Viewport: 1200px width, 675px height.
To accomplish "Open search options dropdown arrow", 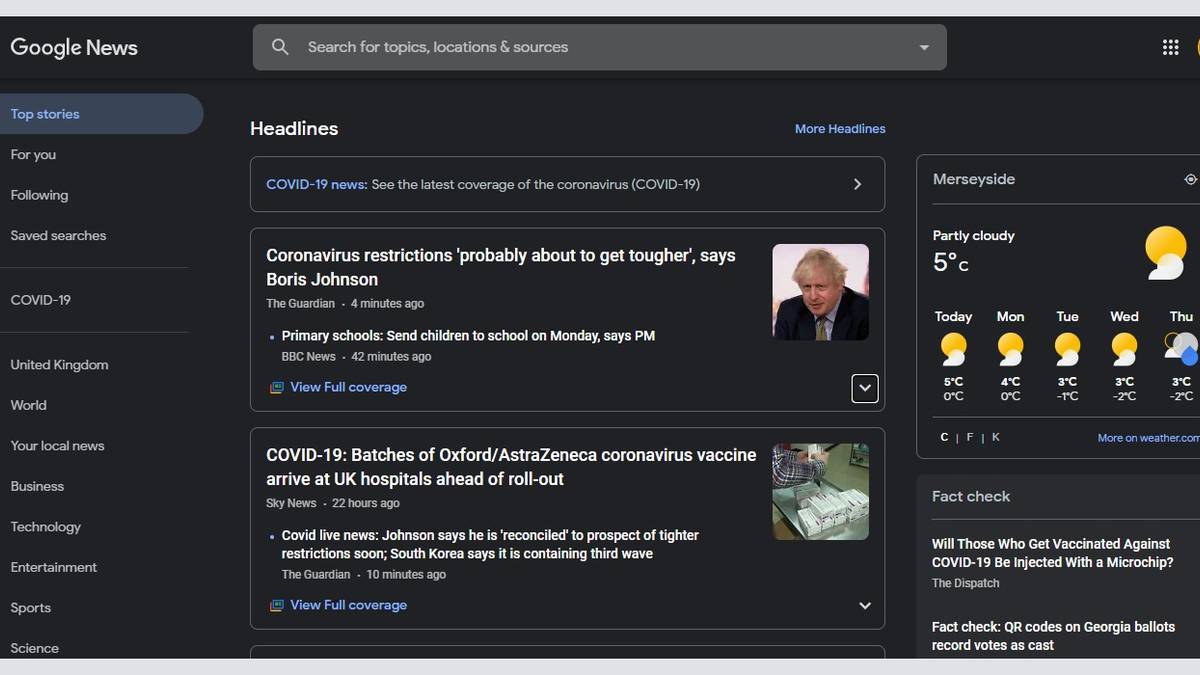I will (x=924, y=47).
